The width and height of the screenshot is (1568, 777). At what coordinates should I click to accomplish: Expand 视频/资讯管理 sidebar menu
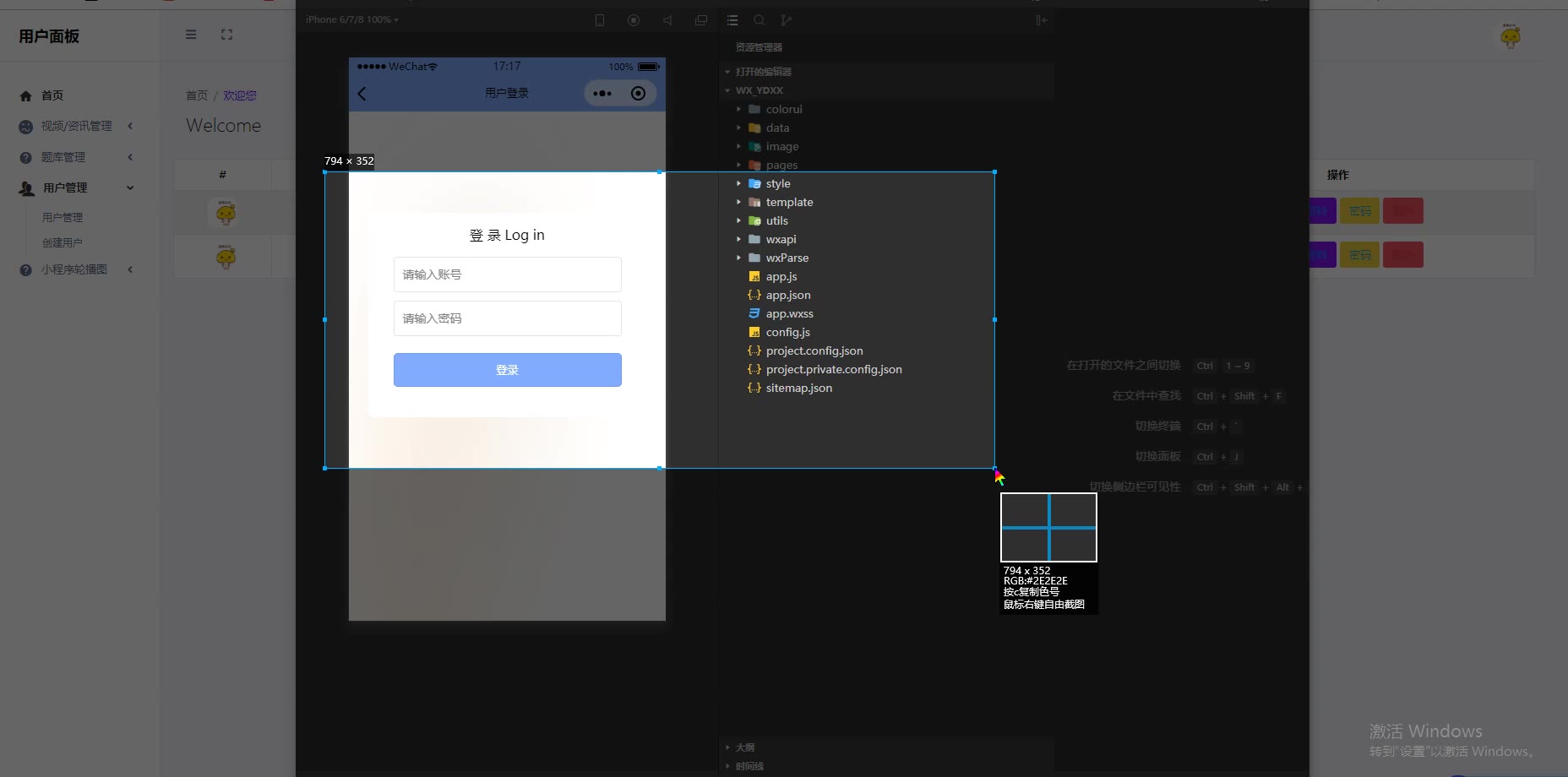pyautogui.click(x=77, y=127)
